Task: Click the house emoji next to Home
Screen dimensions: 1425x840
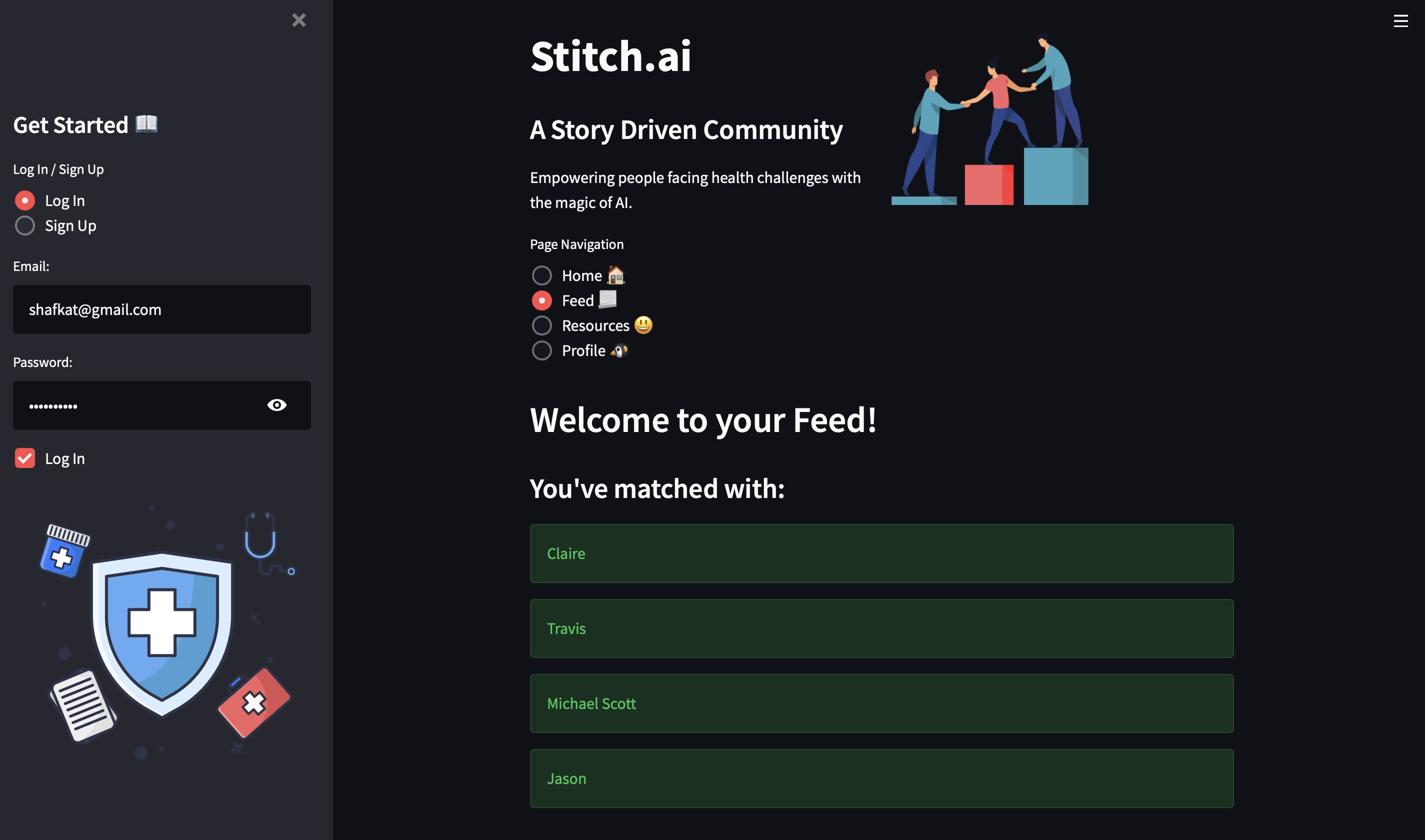Action: 615,275
